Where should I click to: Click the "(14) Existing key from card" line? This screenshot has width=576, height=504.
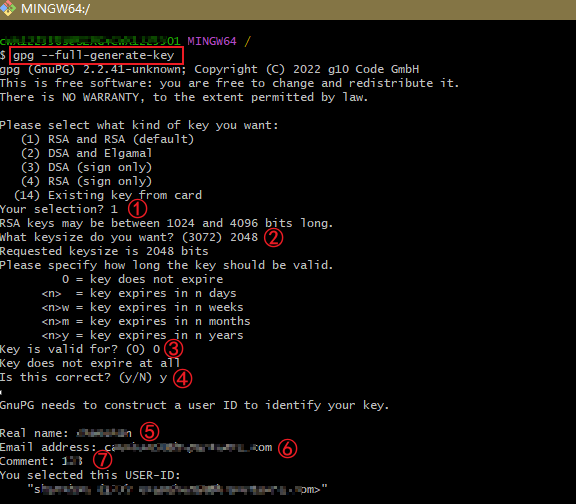tap(108, 195)
